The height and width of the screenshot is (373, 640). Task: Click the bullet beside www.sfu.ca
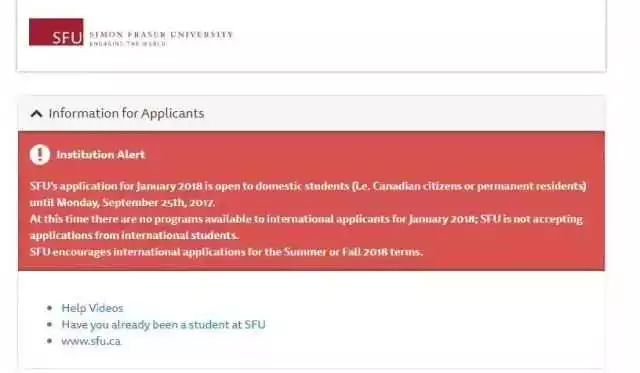49,341
